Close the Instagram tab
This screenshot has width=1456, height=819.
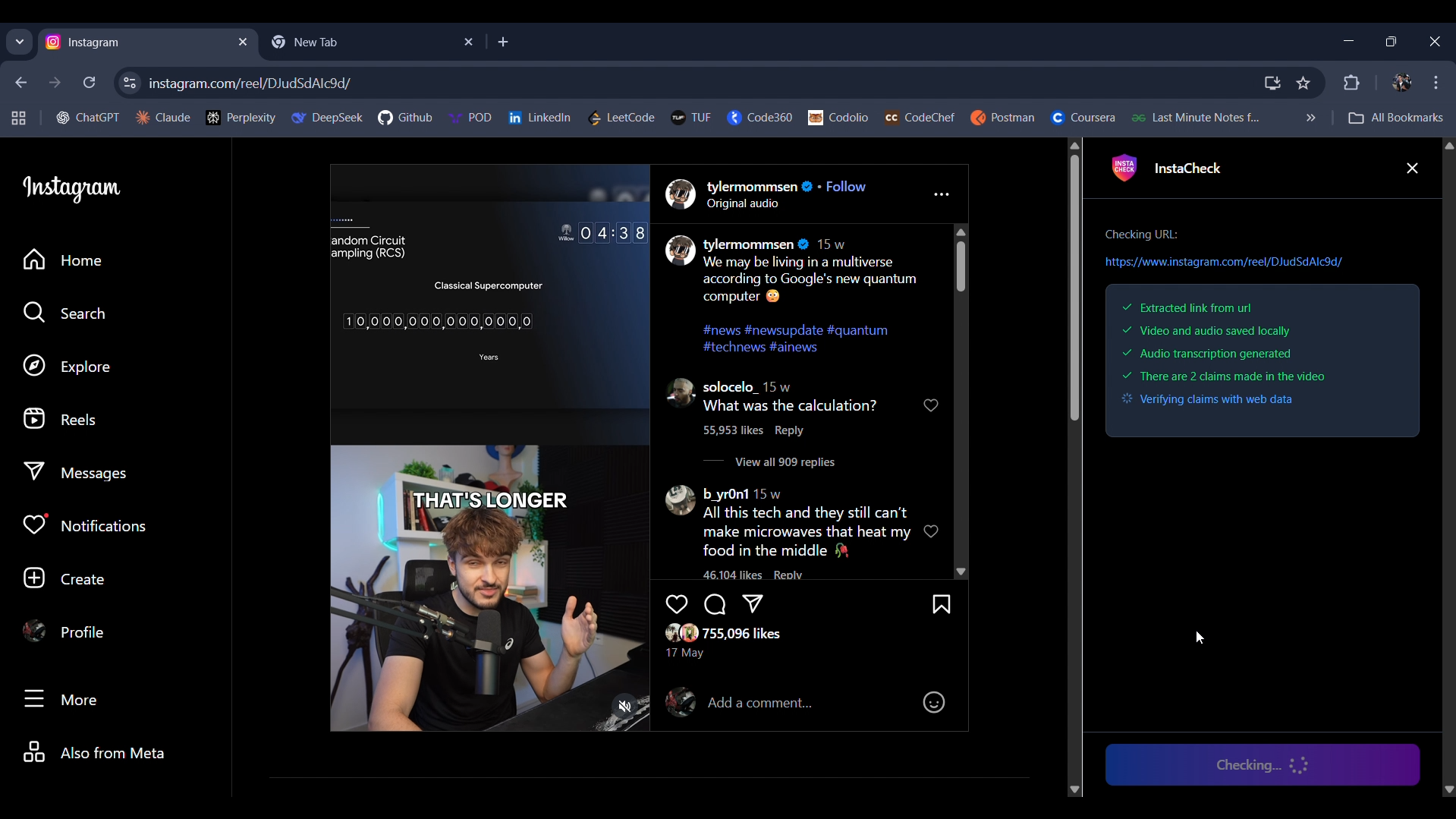(243, 43)
